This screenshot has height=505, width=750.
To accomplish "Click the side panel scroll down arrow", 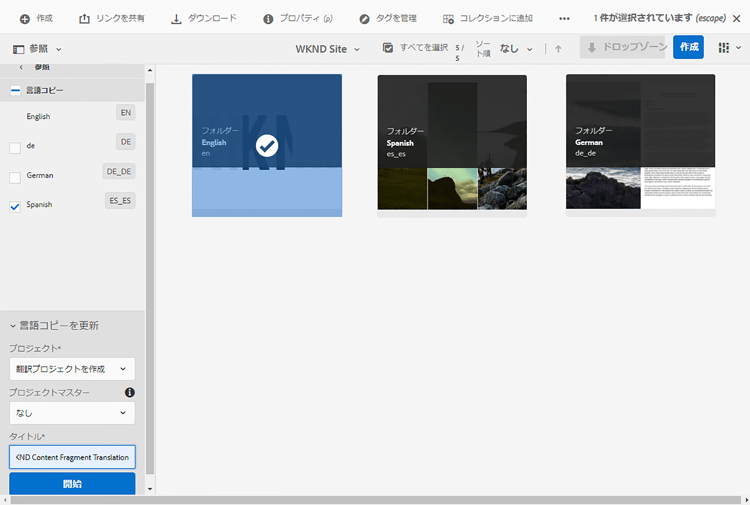I will pyautogui.click(x=150, y=489).
